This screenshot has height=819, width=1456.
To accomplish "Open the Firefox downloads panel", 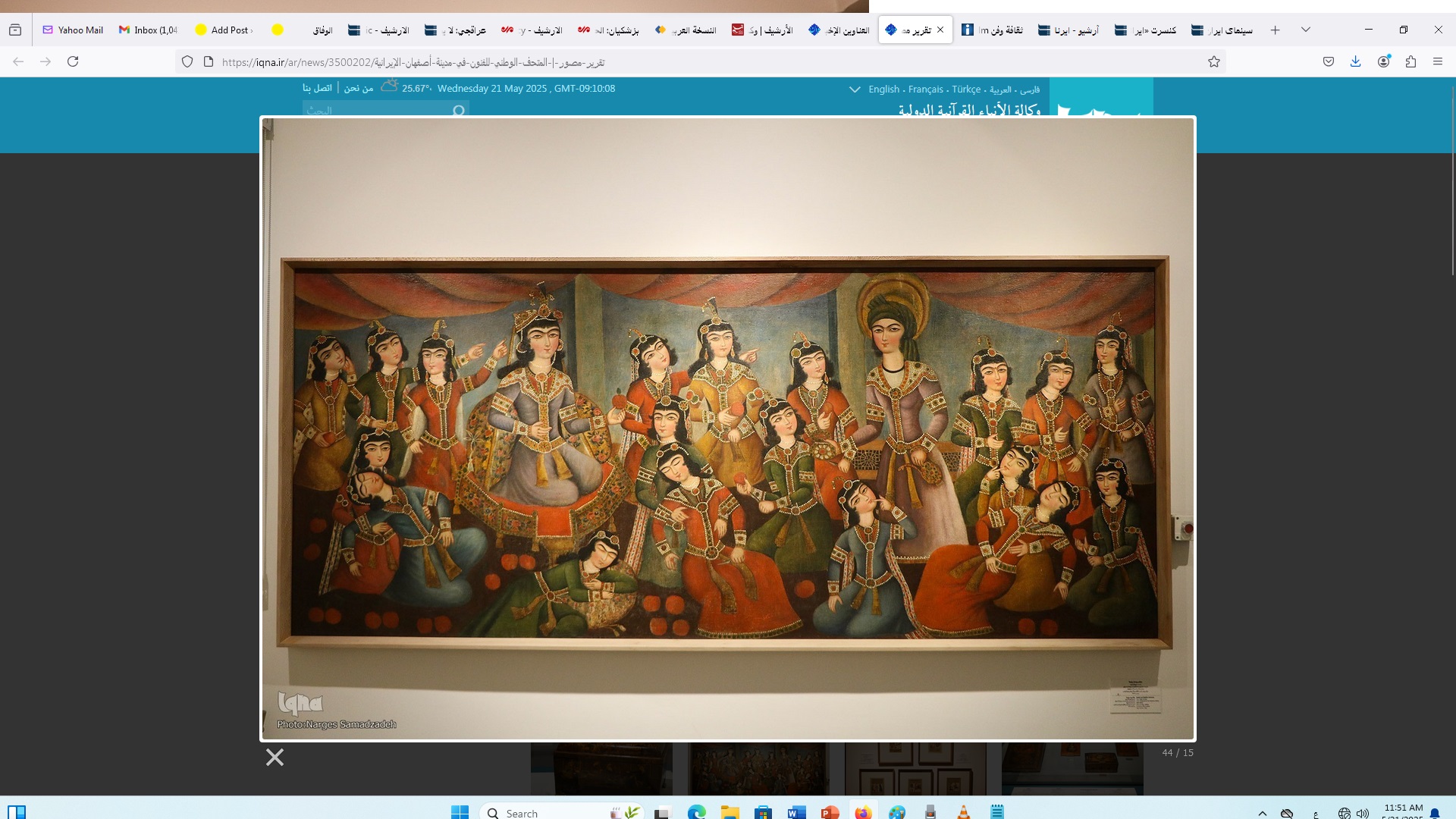I will pyautogui.click(x=1356, y=61).
